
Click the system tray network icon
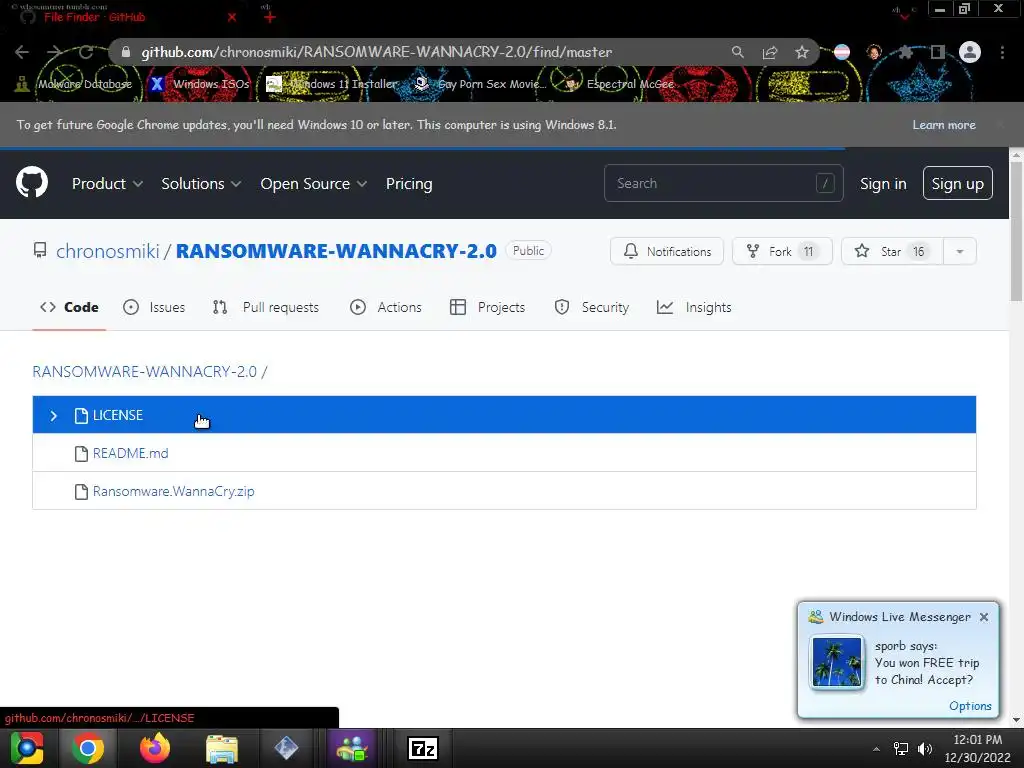pos(901,748)
